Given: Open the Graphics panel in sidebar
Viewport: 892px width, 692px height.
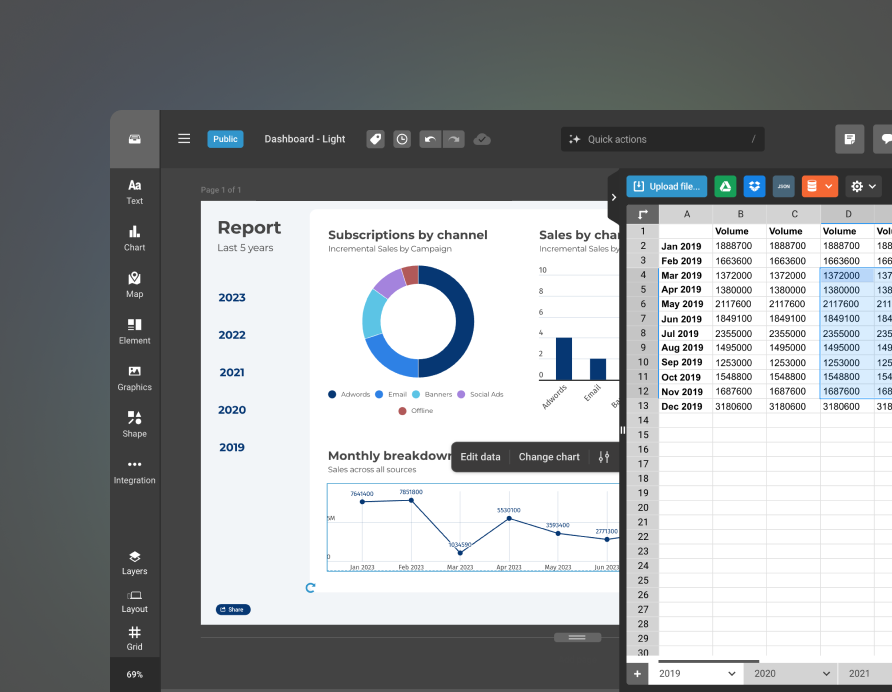Looking at the screenshot, I should pyautogui.click(x=134, y=378).
